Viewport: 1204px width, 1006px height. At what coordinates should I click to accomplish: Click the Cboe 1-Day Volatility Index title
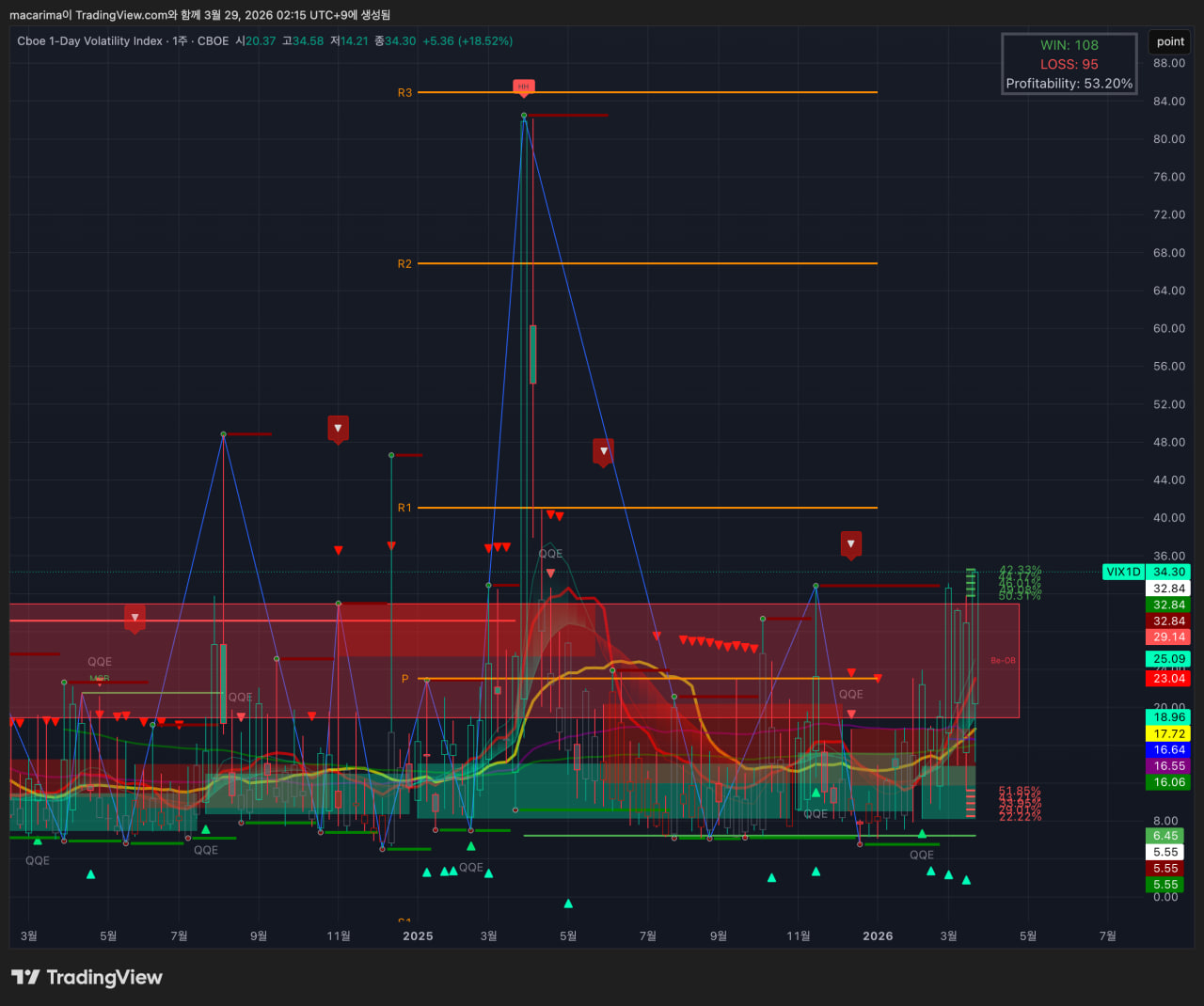click(89, 41)
